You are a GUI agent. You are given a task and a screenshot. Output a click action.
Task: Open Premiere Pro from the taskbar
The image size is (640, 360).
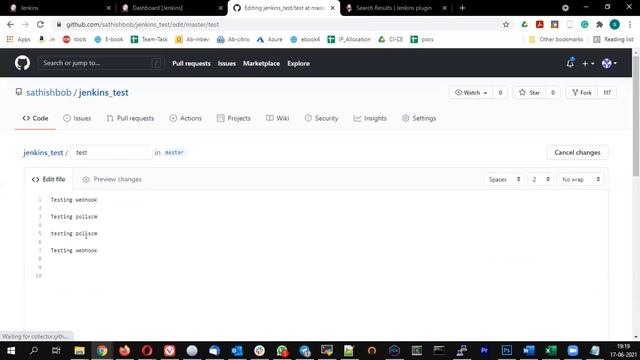click(x=484, y=350)
